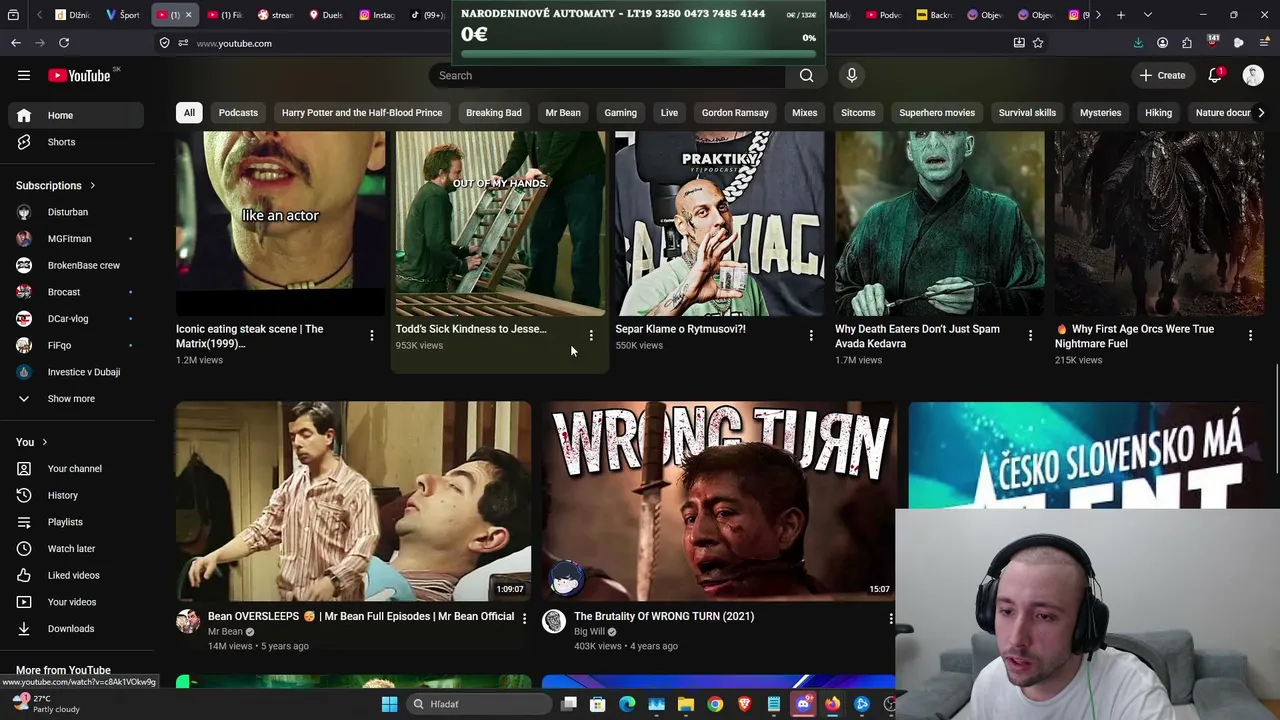Open File Explorer from the taskbar
Viewport: 1280px width, 720px height.
pyautogui.click(x=686, y=704)
